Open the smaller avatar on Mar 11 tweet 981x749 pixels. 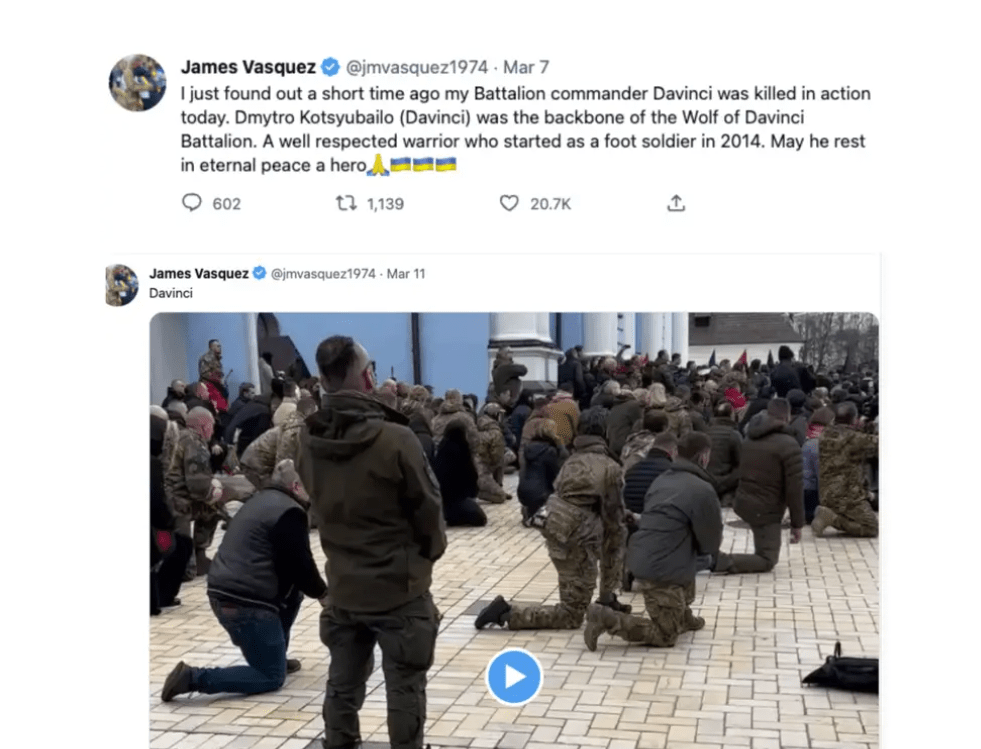pos(122,285)
